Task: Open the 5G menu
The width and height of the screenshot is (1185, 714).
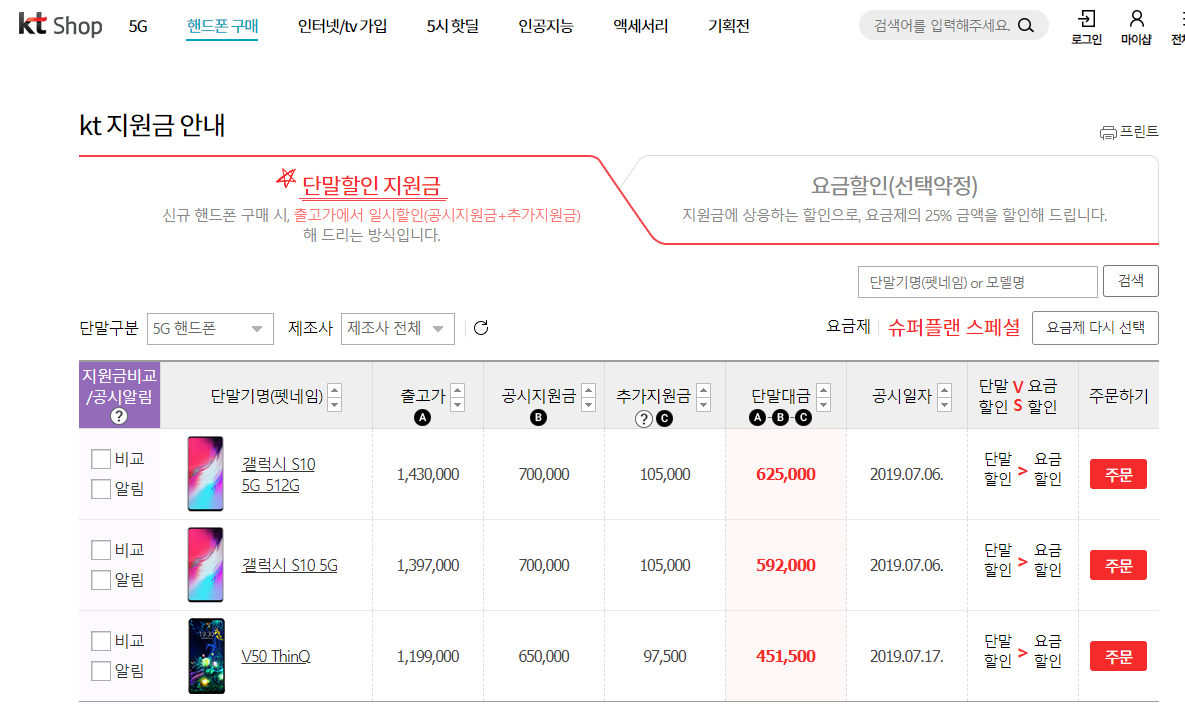Action: coord(138,26)
